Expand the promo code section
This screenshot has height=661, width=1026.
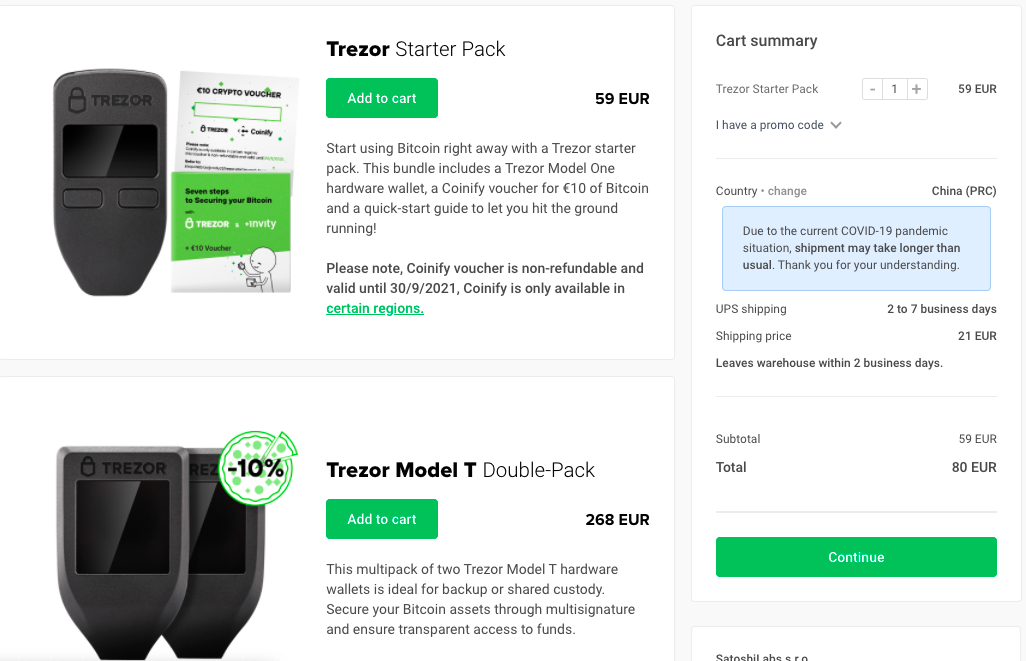(x=769, y=125)
